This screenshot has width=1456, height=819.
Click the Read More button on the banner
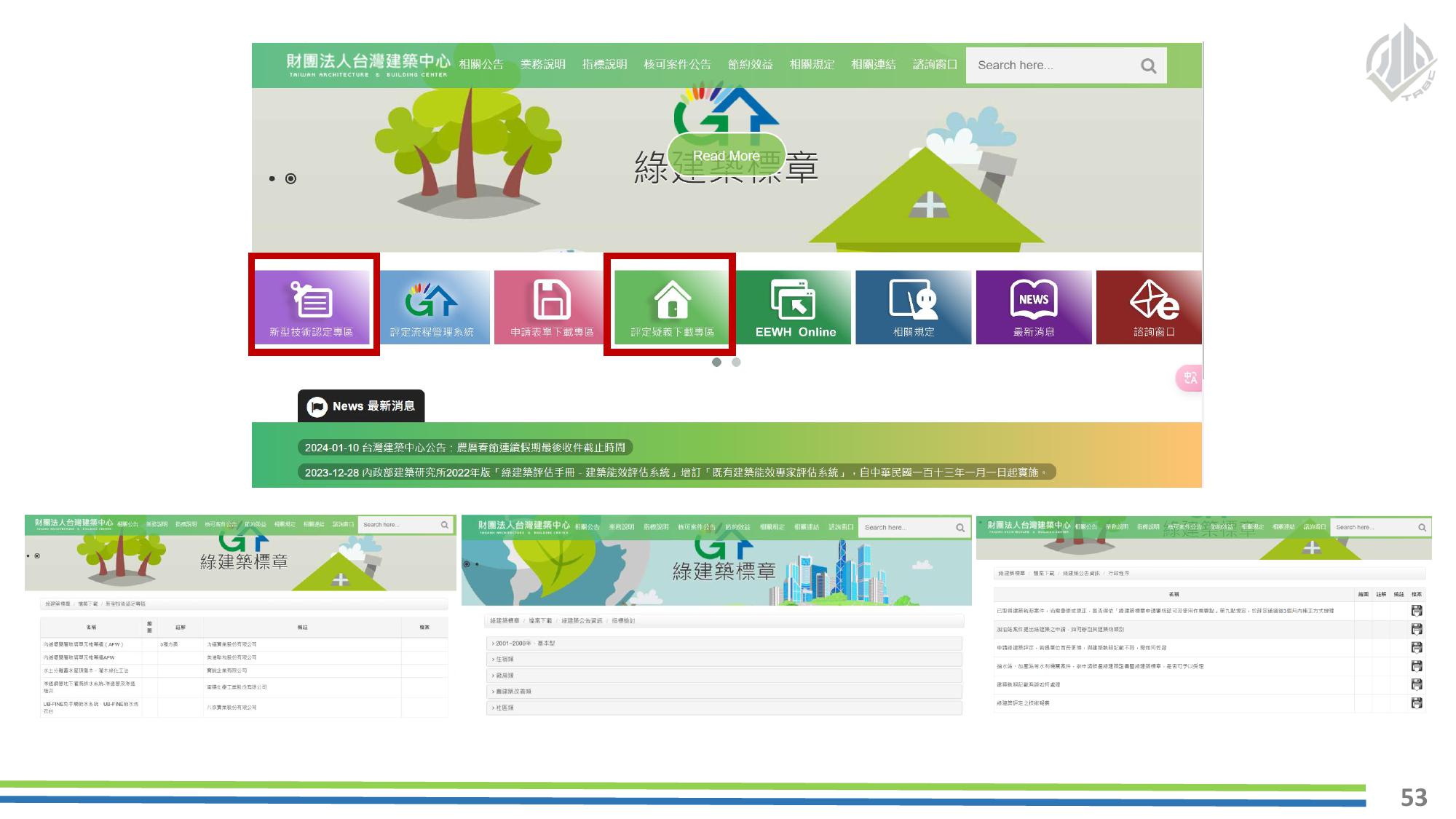coord(726,156)
